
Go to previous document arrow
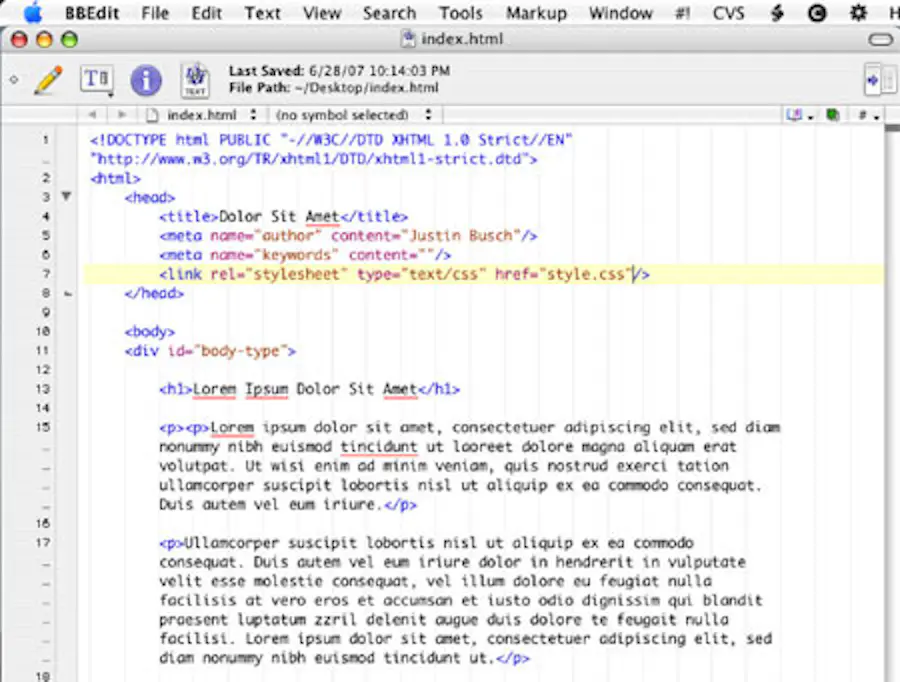point(92,115)
